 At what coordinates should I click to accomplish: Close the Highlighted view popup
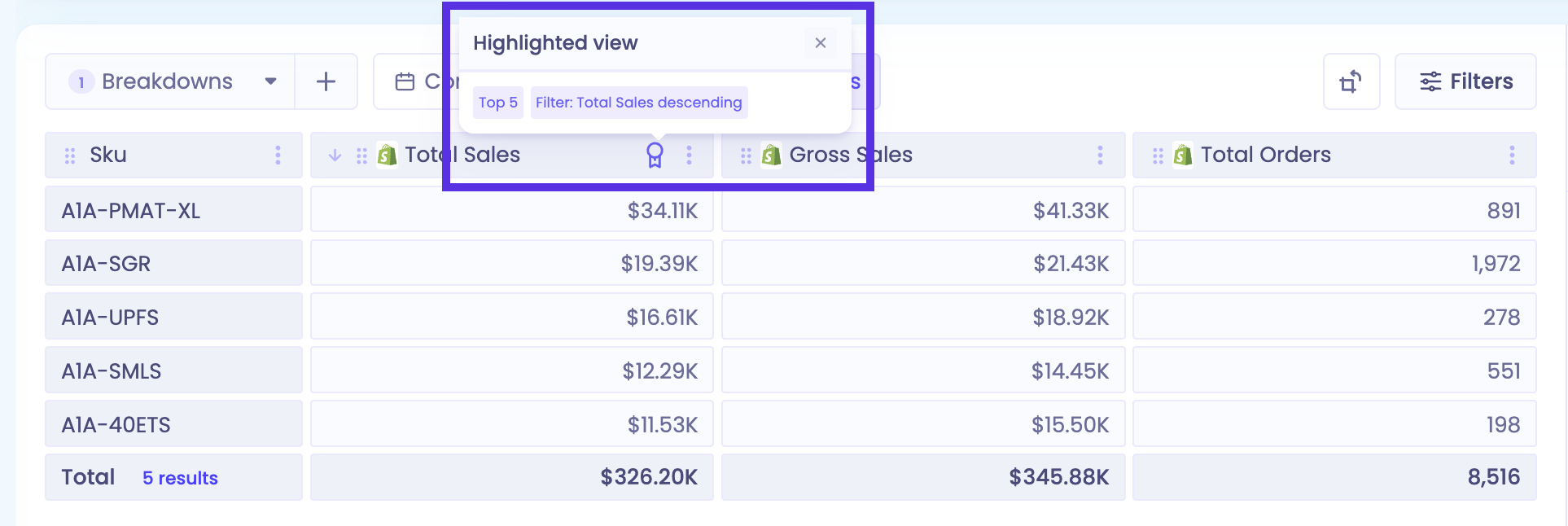(x=821, y=43)
